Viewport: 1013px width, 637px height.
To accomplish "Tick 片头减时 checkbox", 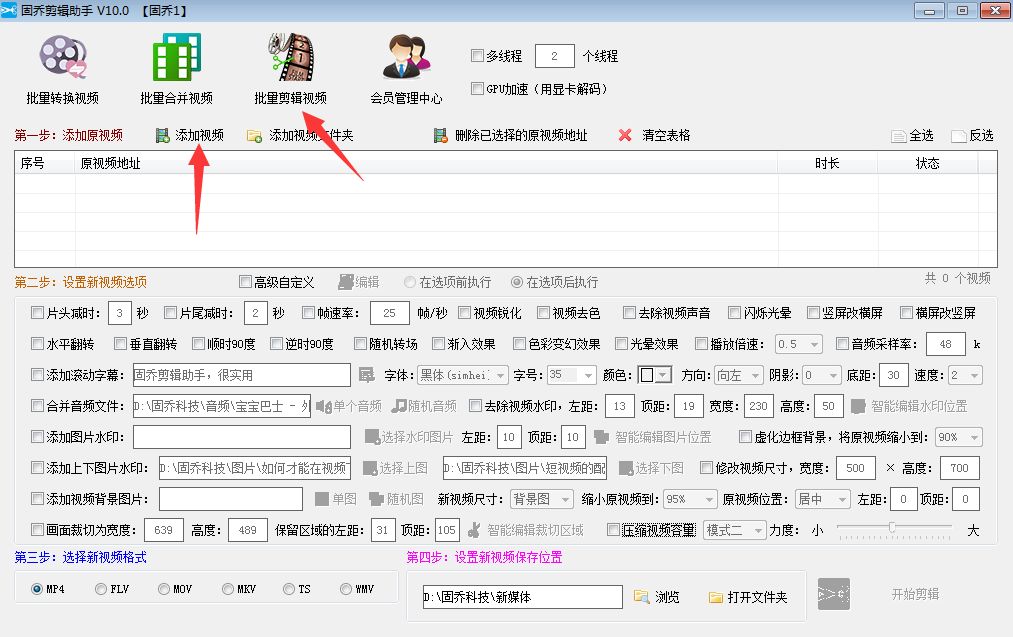I will click(37, 313).
